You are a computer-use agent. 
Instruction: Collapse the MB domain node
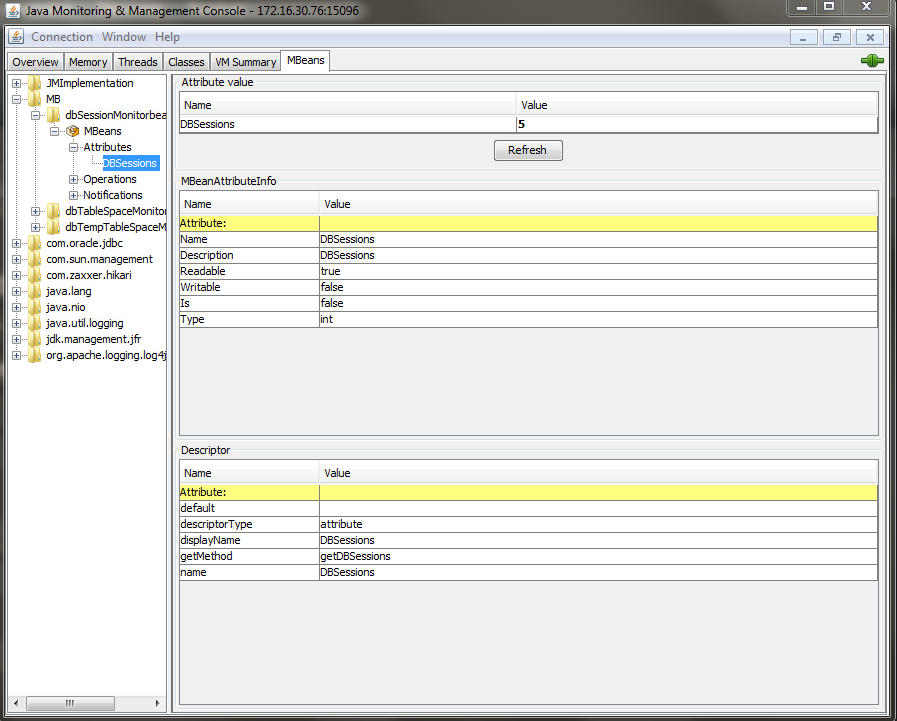[x=16, y=99]
